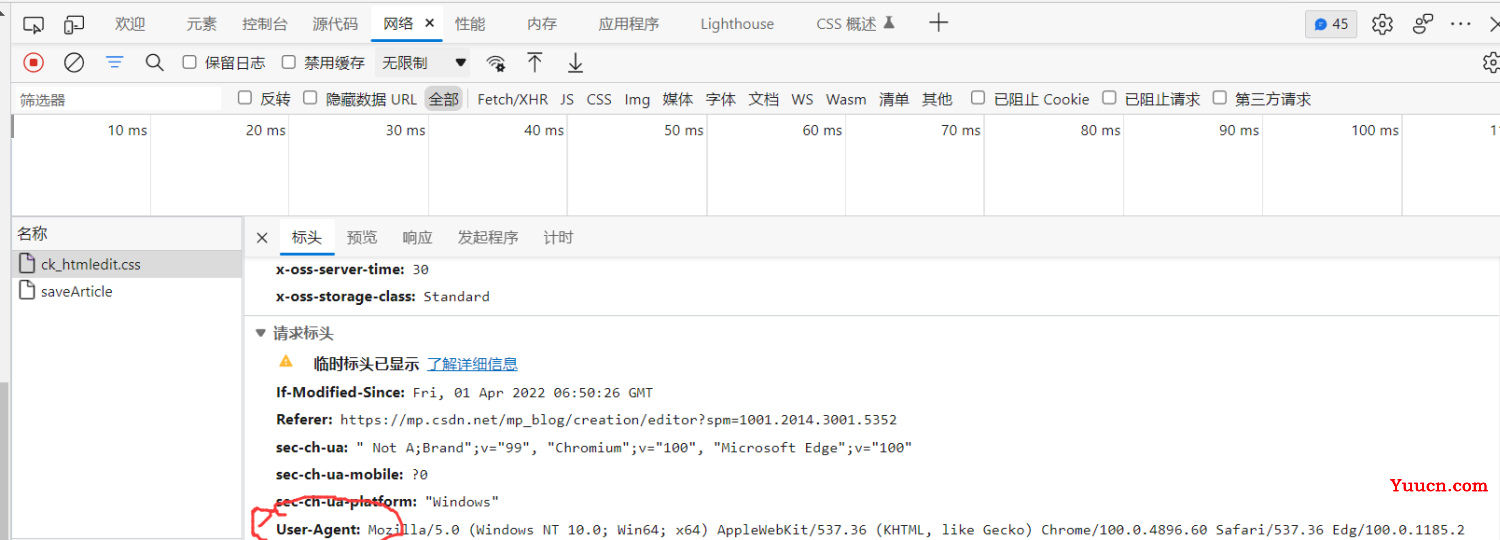
Task: Filter requests by 文档 type
Action: pos(764,99)
